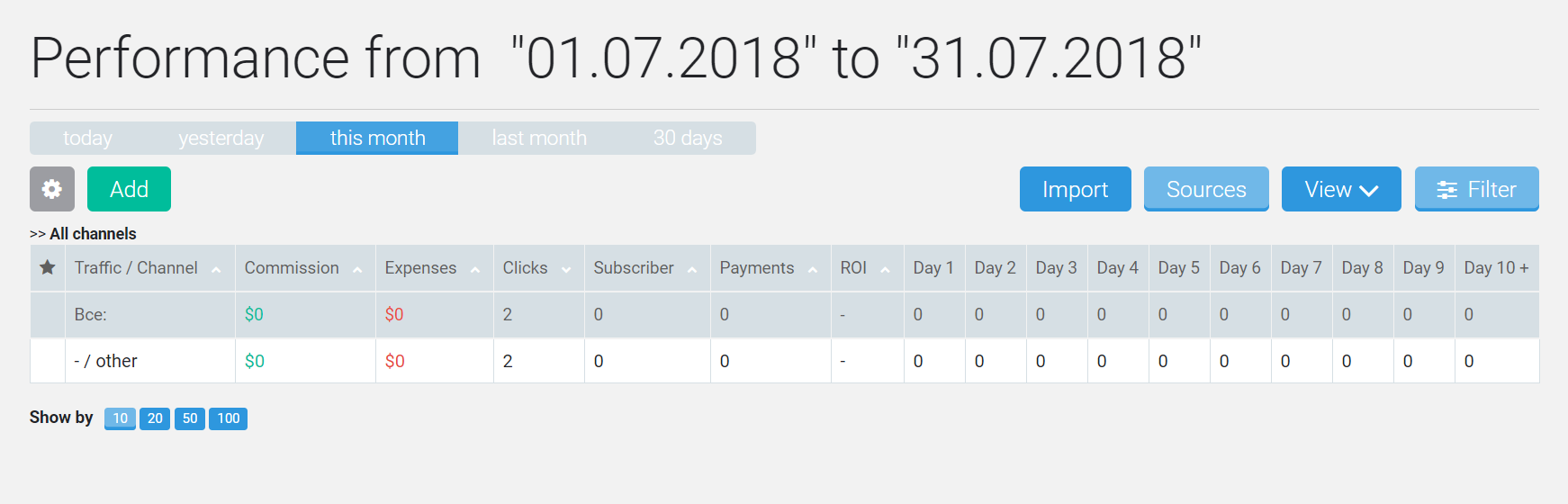Sort by Commission arrow icon

coord(357,269)
